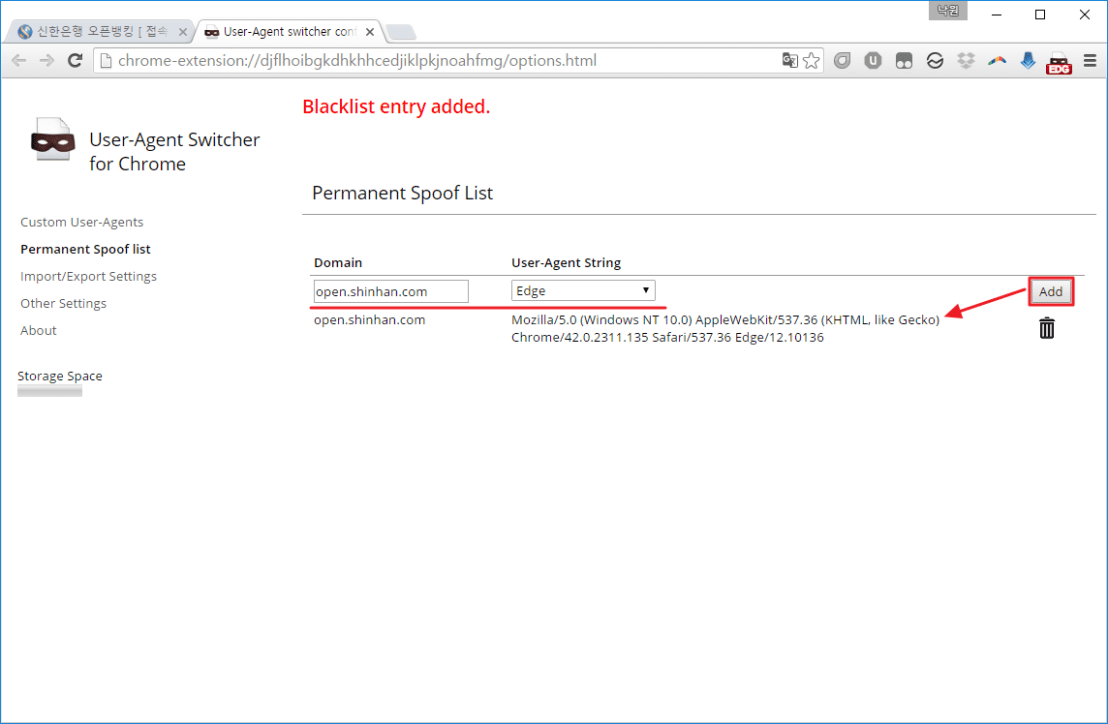Switch to the 신한은행 오픈뱅킹 tab
Image resolution: width=1108 pixels, height=724 pixels.
click(x=100, y=32)
